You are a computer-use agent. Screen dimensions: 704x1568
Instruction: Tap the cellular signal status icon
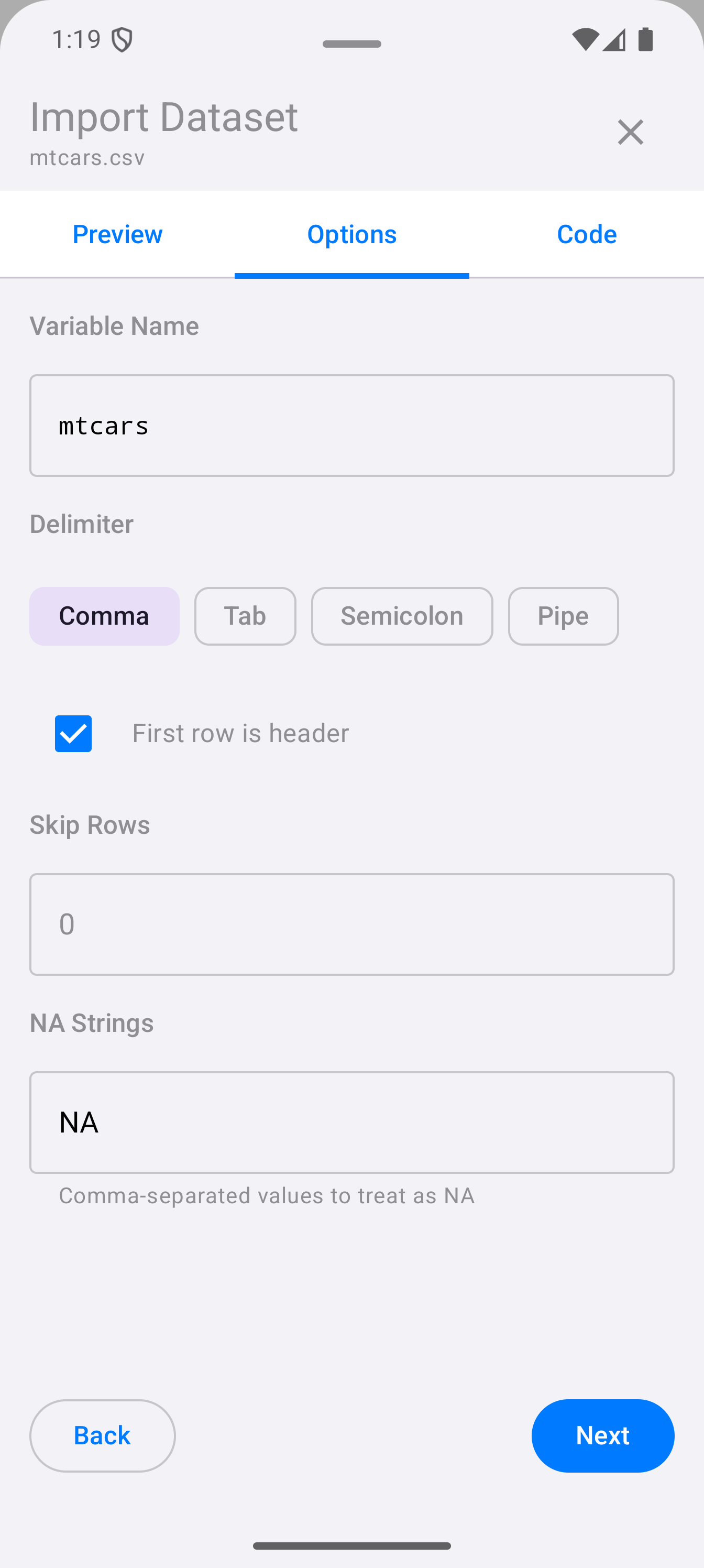coord(614,39)
